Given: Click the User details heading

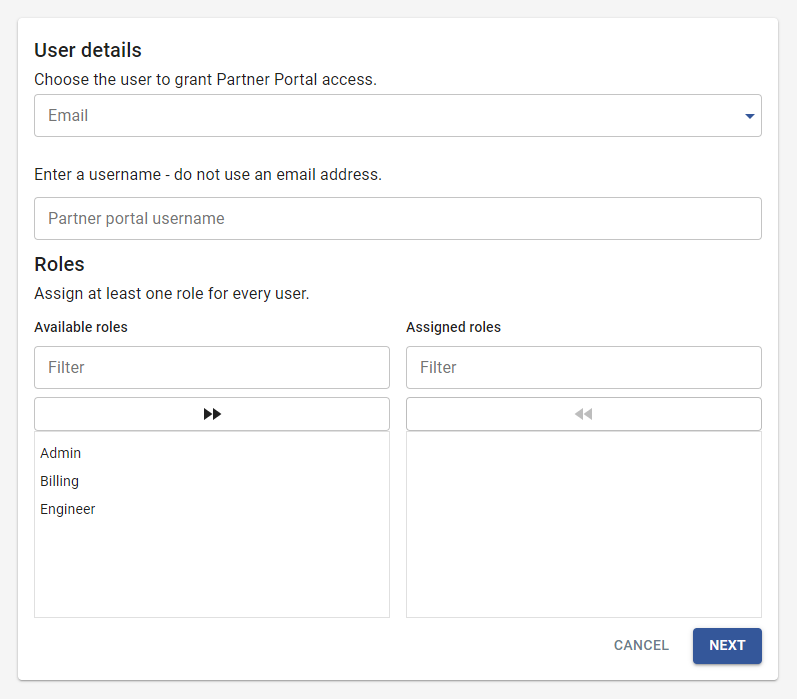Looking at the screenshot, I should [x=88, y=50].
